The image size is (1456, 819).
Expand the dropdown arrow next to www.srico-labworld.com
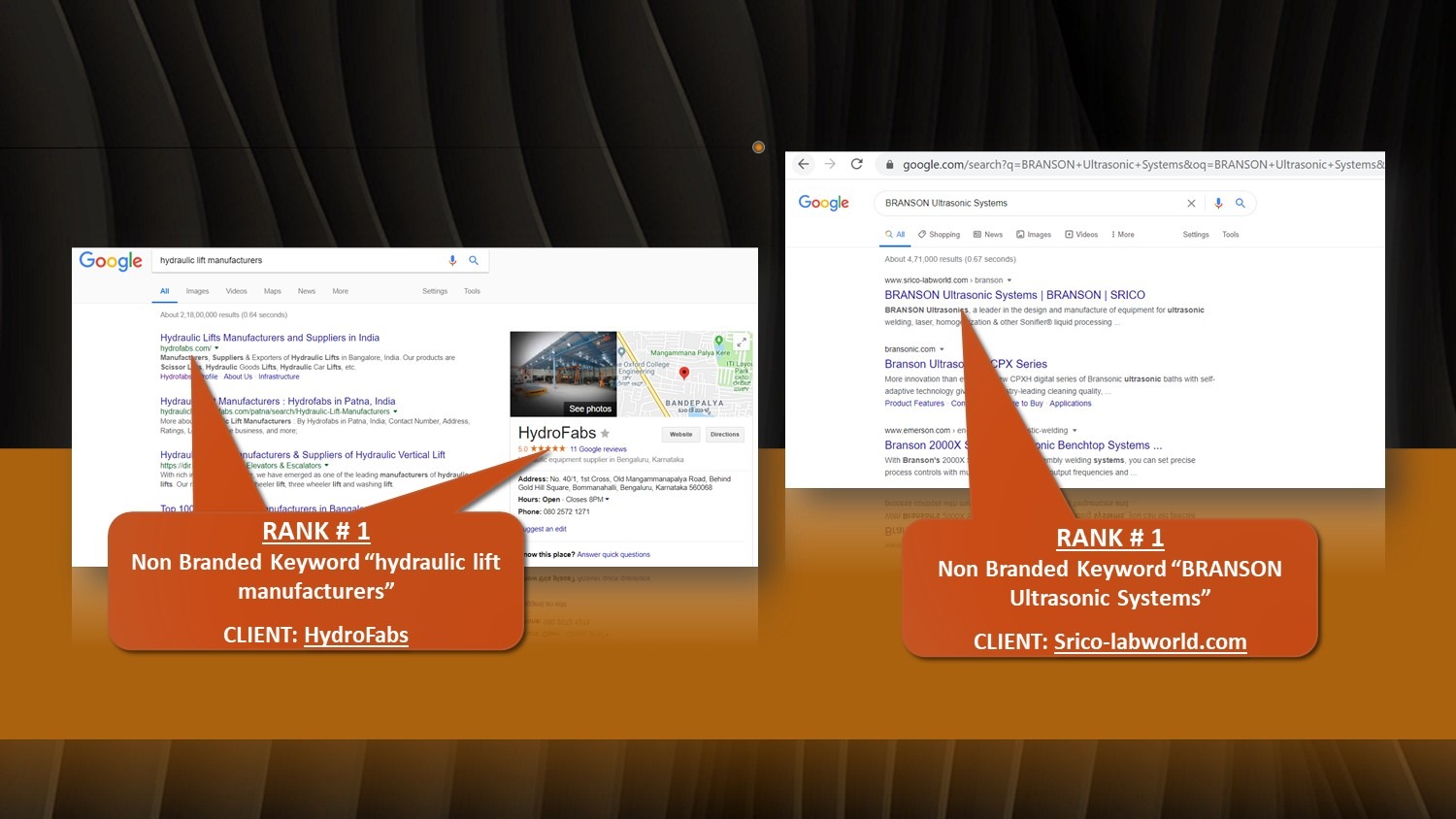click(x=1009, y=280)
